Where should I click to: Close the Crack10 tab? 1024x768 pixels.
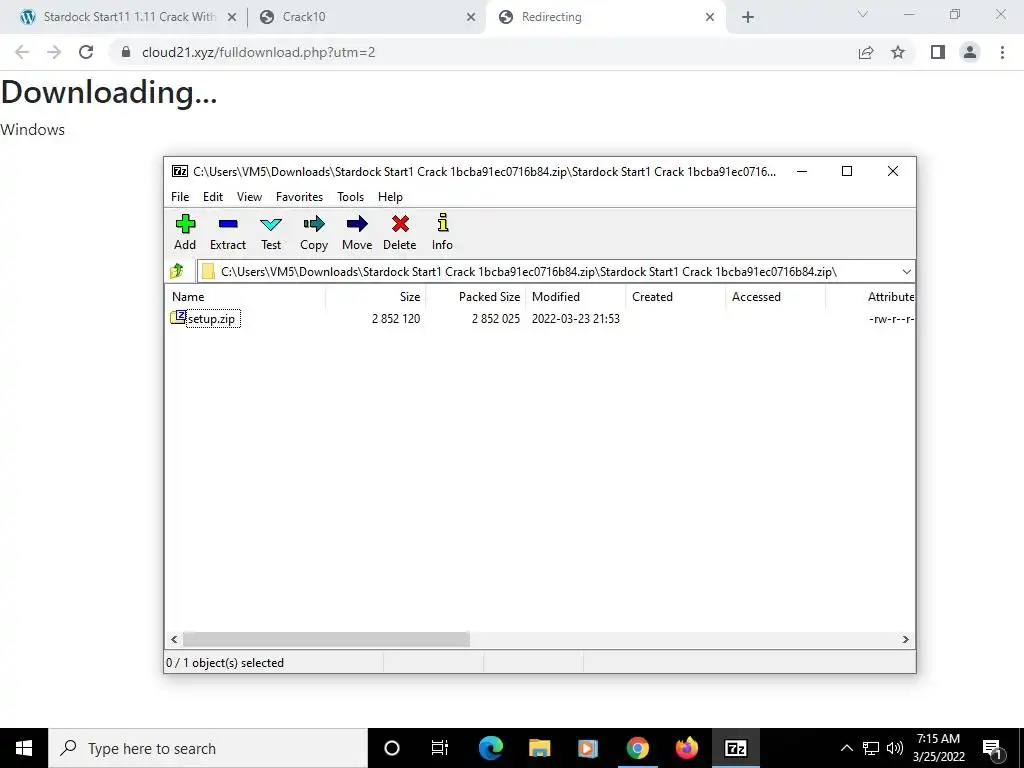pyautogui.click(x=471, y=17)
